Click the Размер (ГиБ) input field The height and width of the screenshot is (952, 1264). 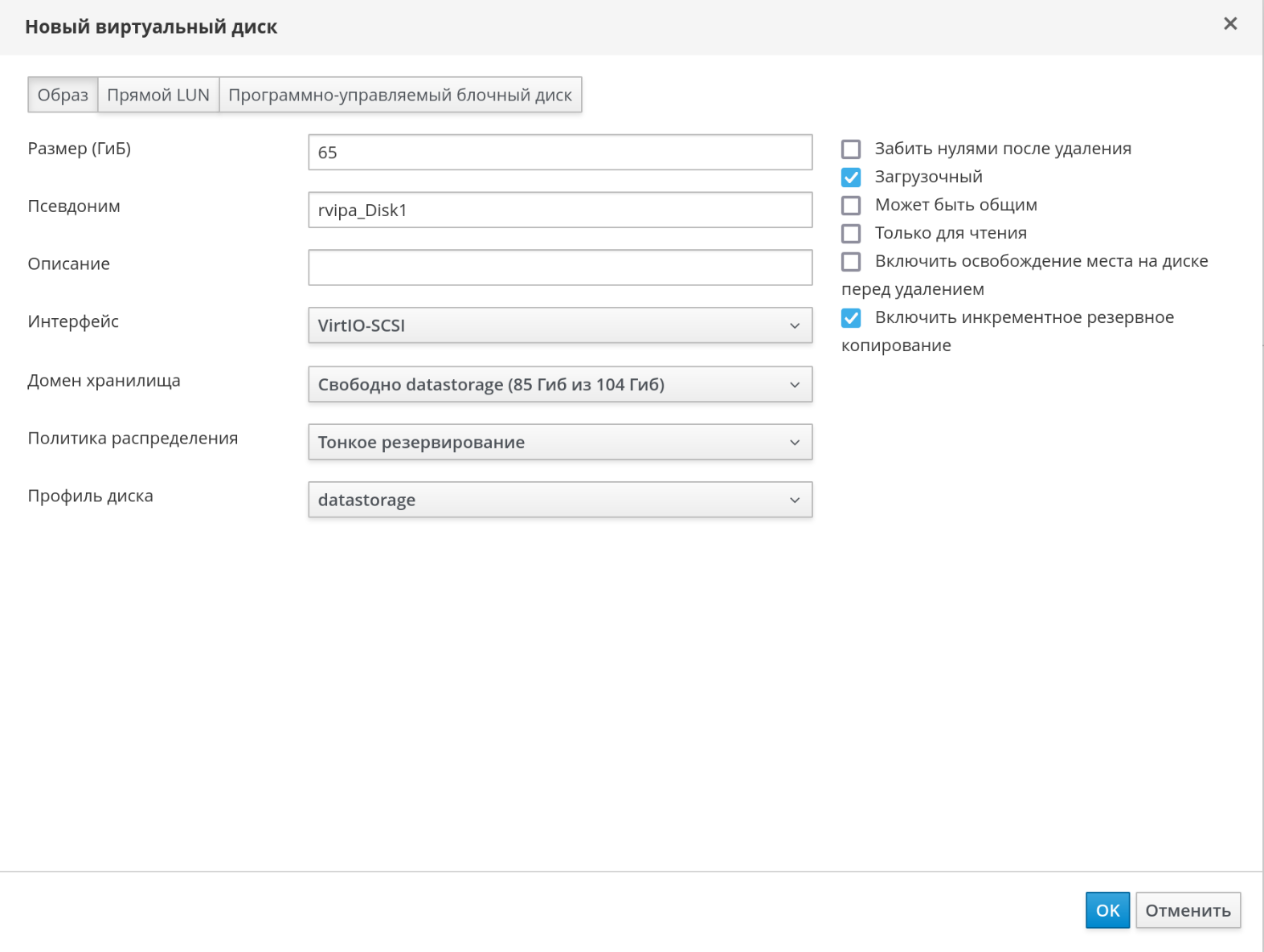[559, 153]
